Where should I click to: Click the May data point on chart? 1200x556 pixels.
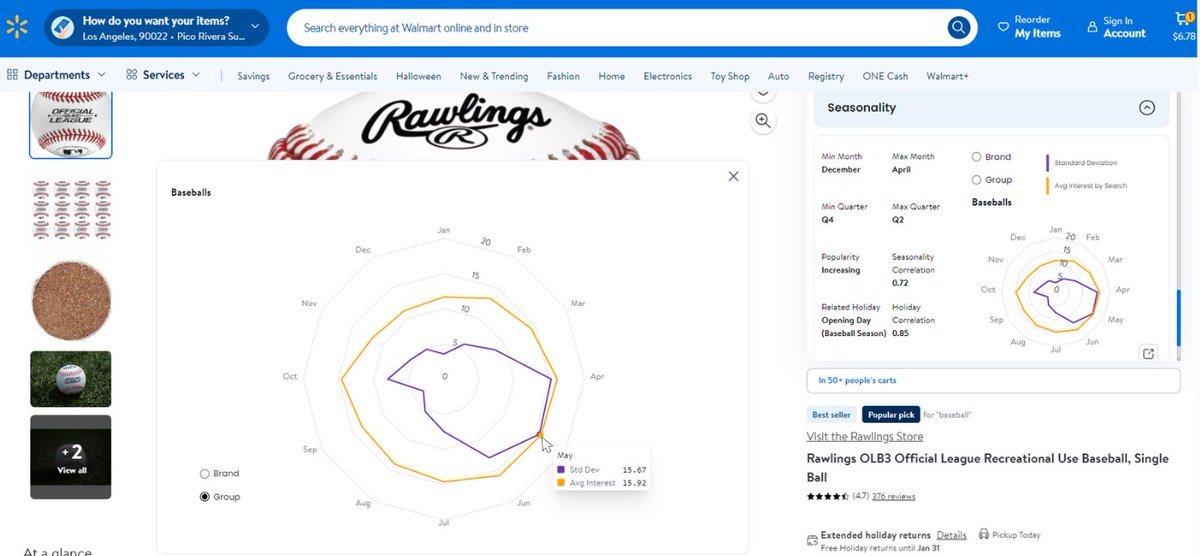pyautogui.click(x=540, y=433)
